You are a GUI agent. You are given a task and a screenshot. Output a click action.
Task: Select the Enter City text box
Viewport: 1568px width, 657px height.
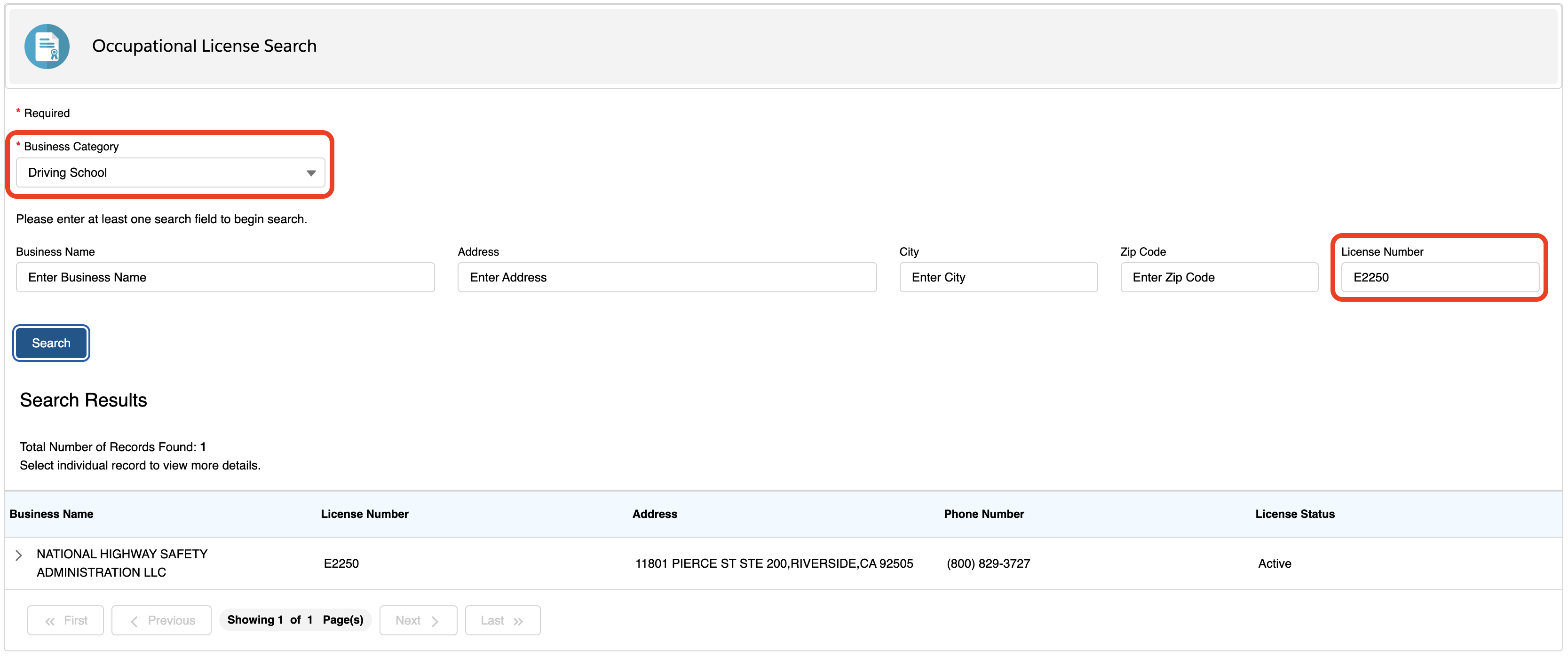(x=998, y=277)
